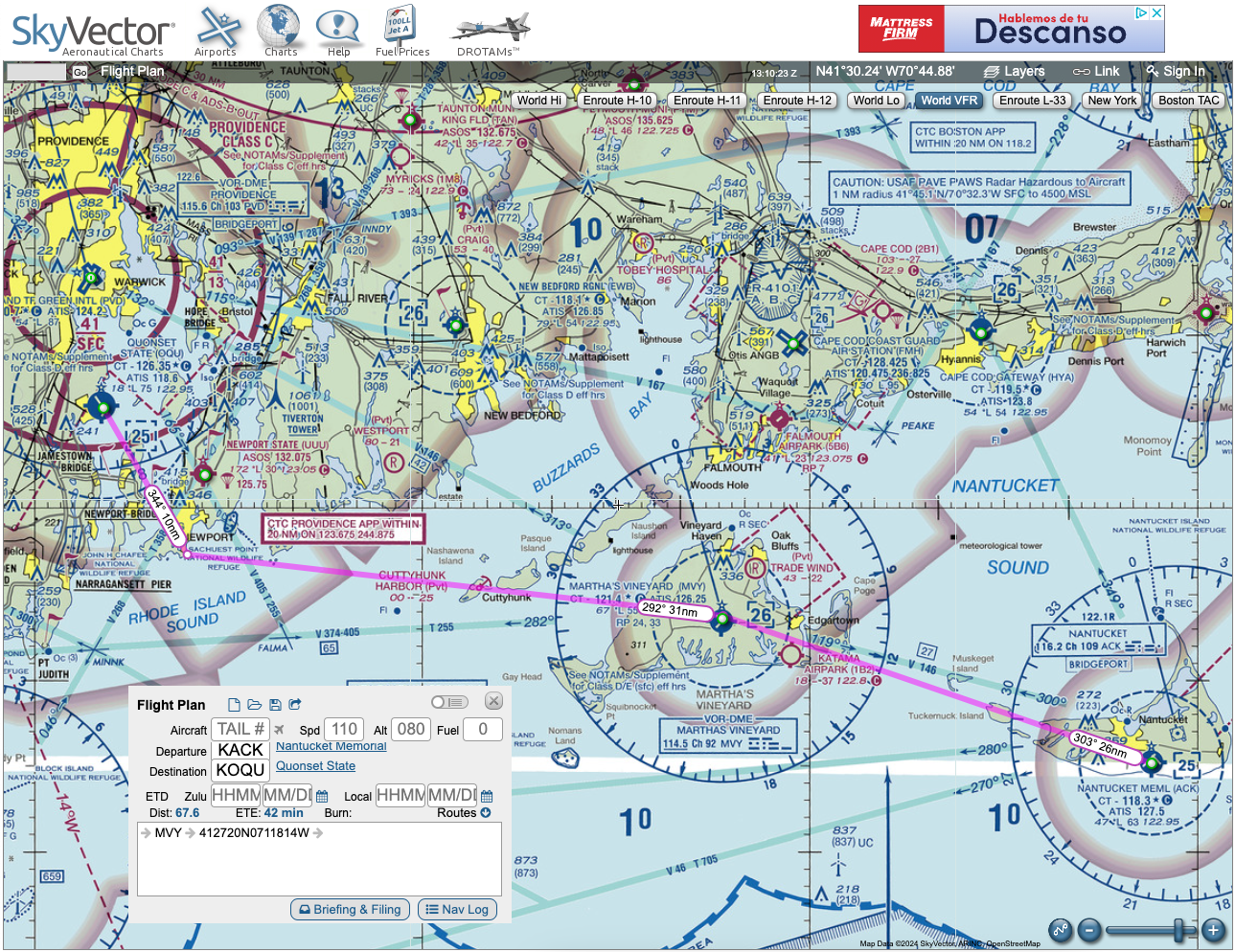Screen dimensions: 1235x952
Task: Switch to the Enroute L-33 chart
Action: 1033,101
